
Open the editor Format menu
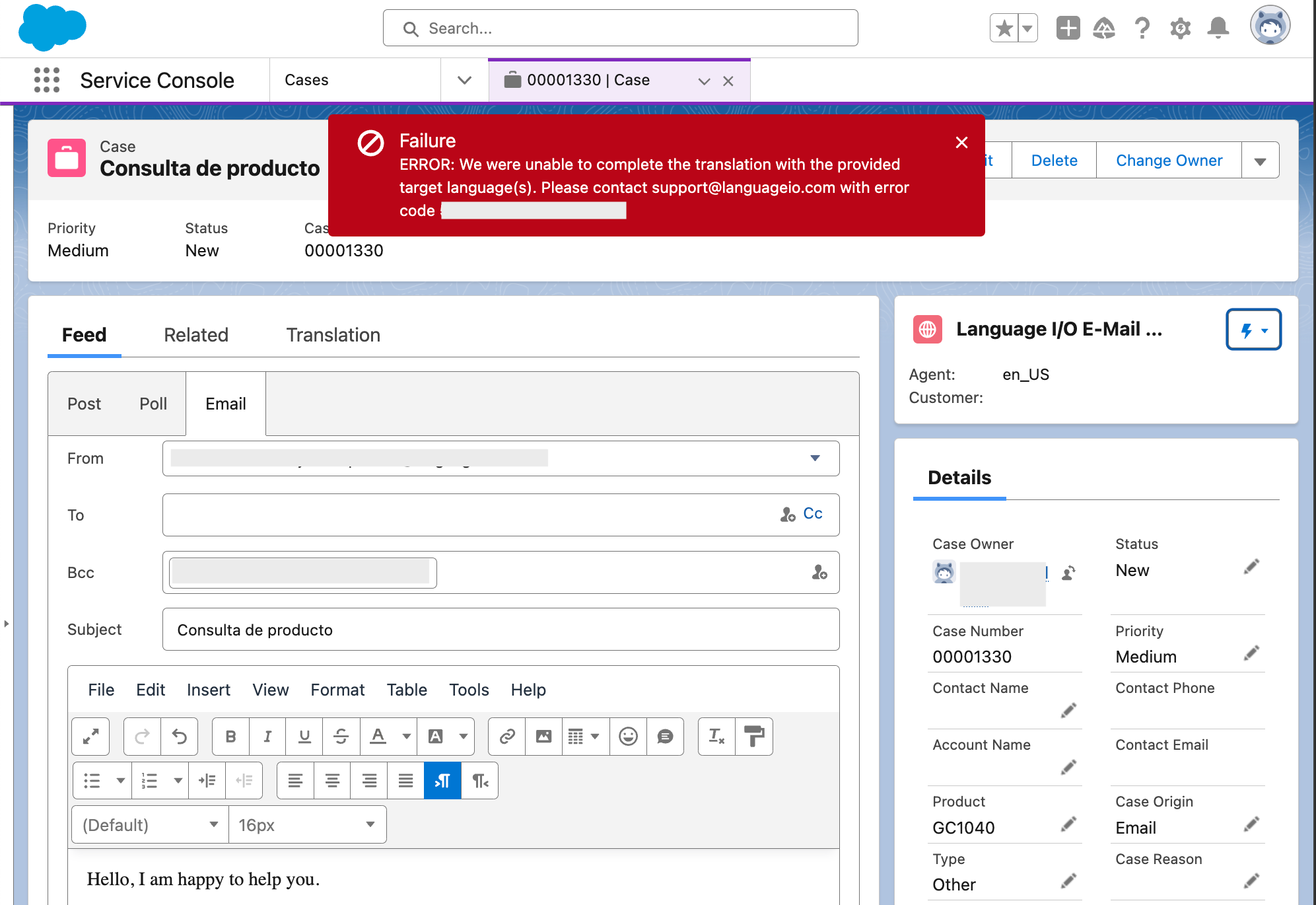(x=337, y=690)
